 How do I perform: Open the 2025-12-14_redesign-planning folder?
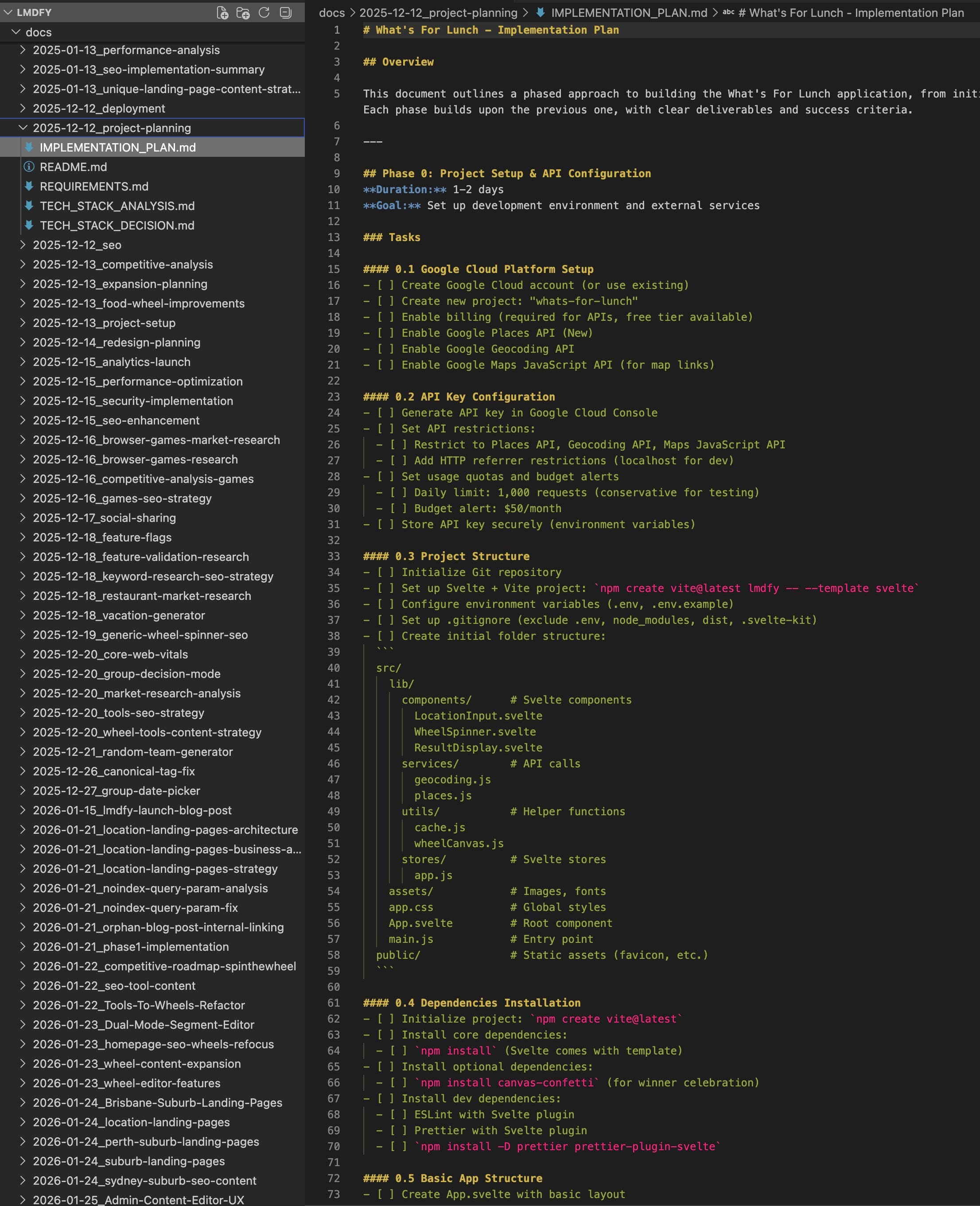coord(116,342)
